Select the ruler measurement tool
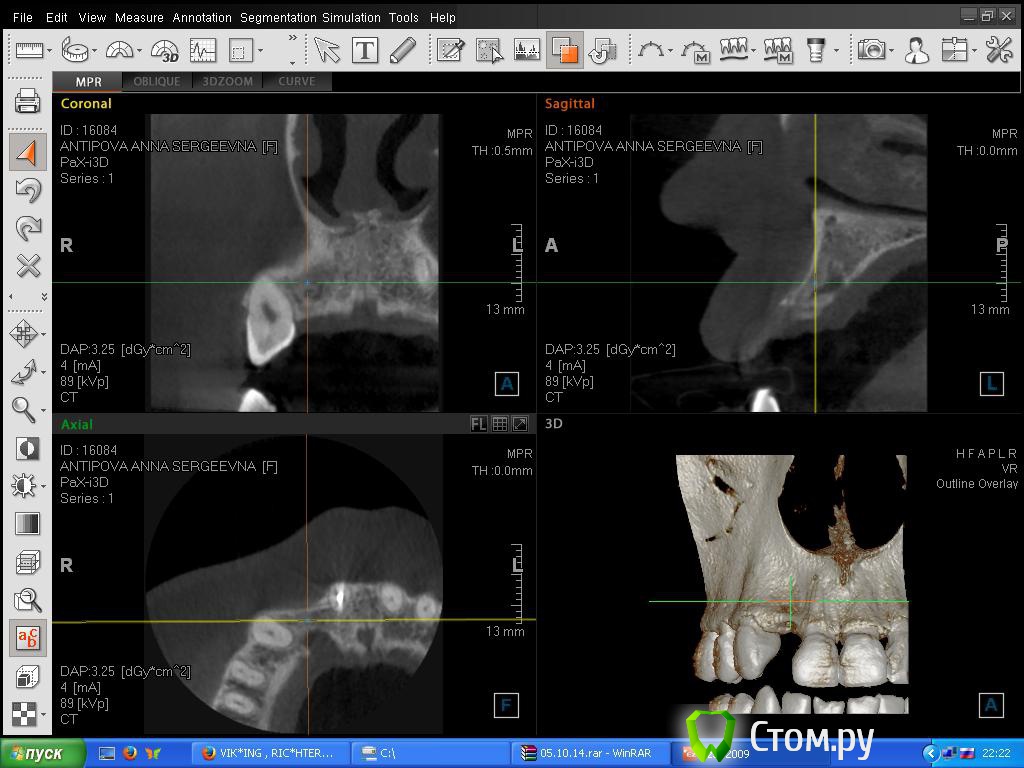Viewport: 1024px width, 768px height. 28,49
